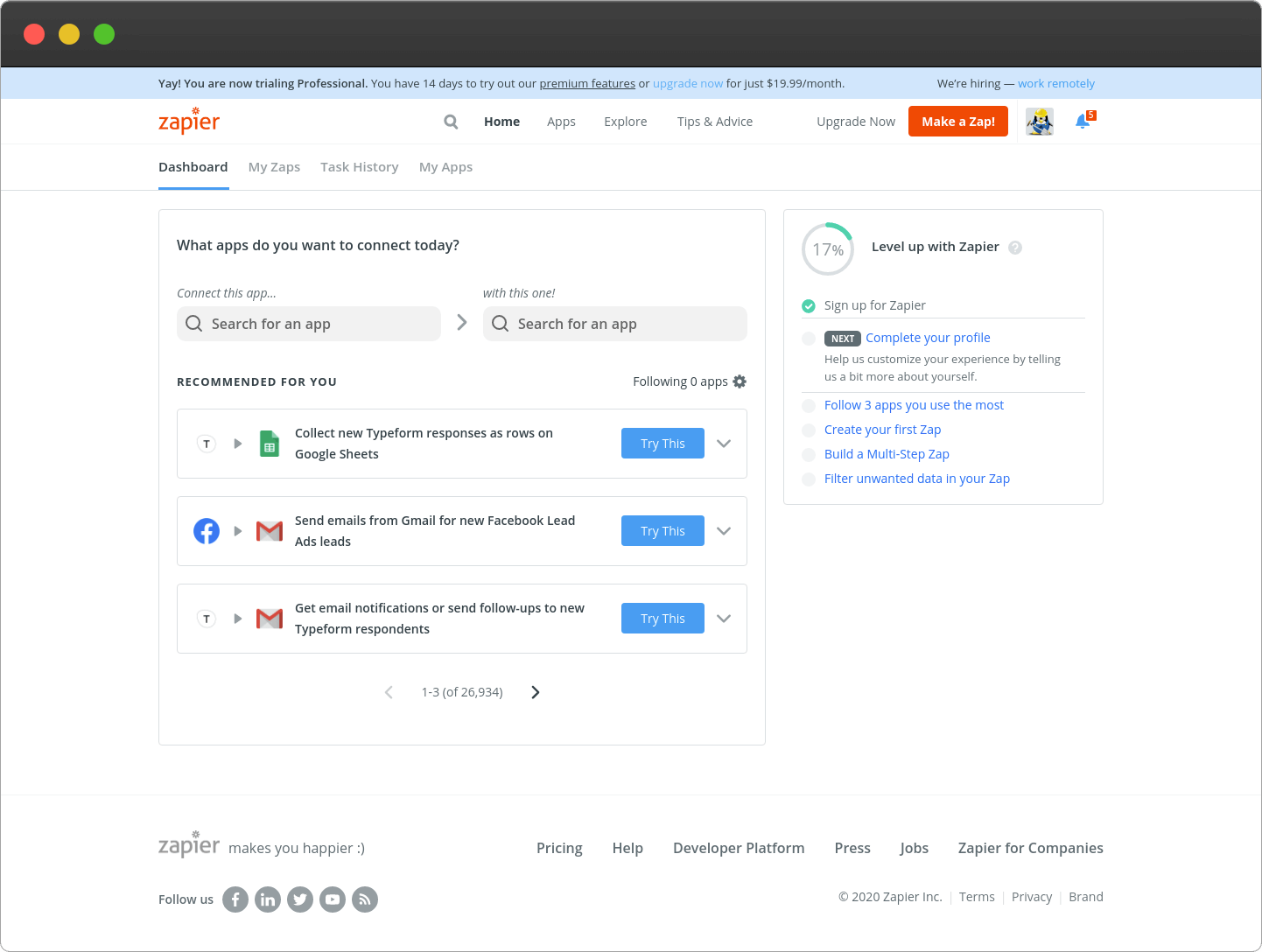This screenshot has width=1262, height=952.
Task: Open Zapier's YouTube channel from footer
Action: 333,899
